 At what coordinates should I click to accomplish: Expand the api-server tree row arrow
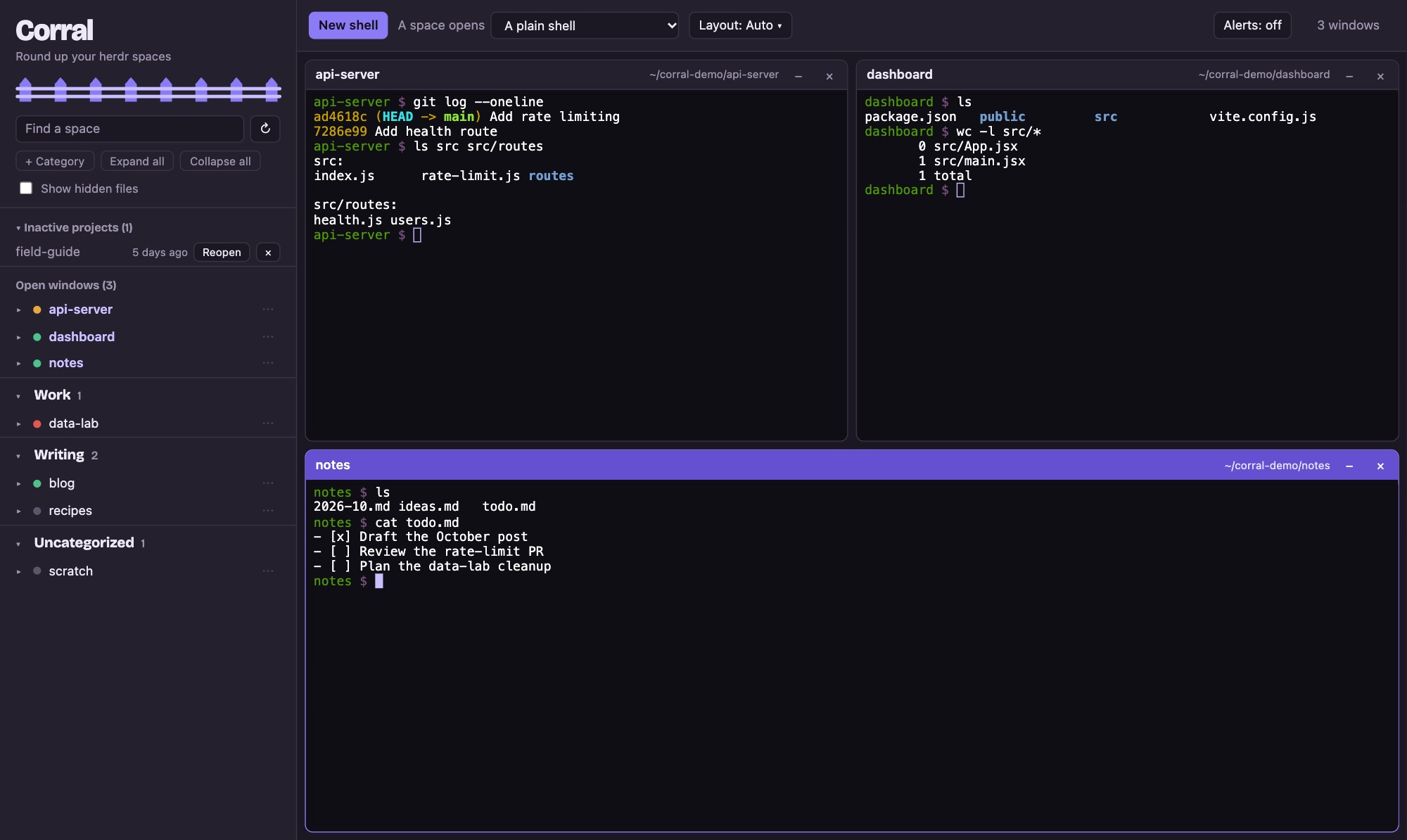19,310
